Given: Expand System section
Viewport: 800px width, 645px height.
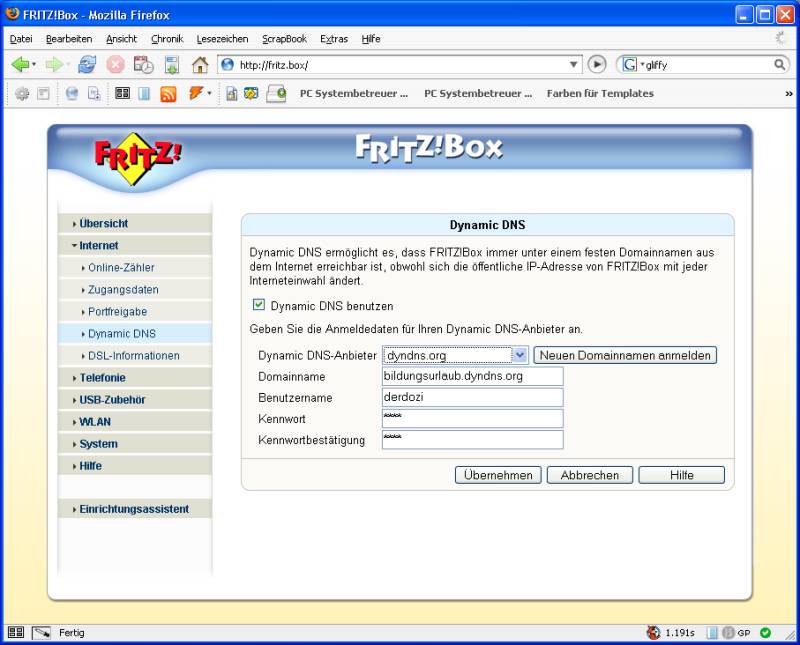Looking at the screenshot, I should pos(135,443).
